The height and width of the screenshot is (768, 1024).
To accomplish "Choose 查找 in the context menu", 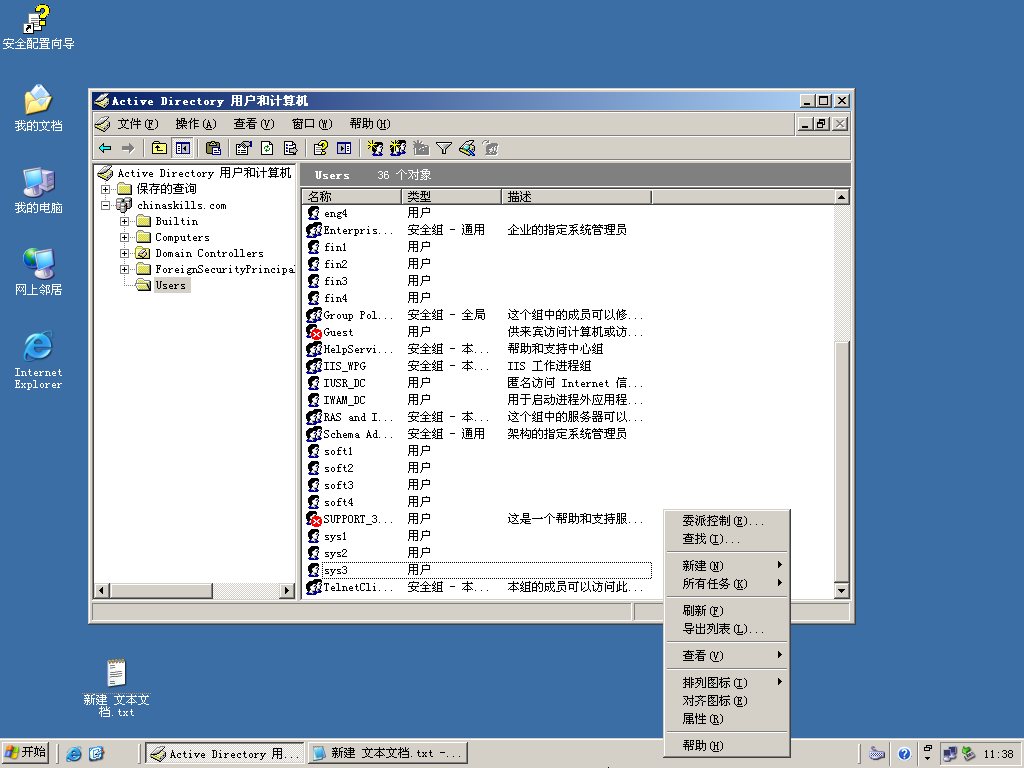I will point(727,539).
